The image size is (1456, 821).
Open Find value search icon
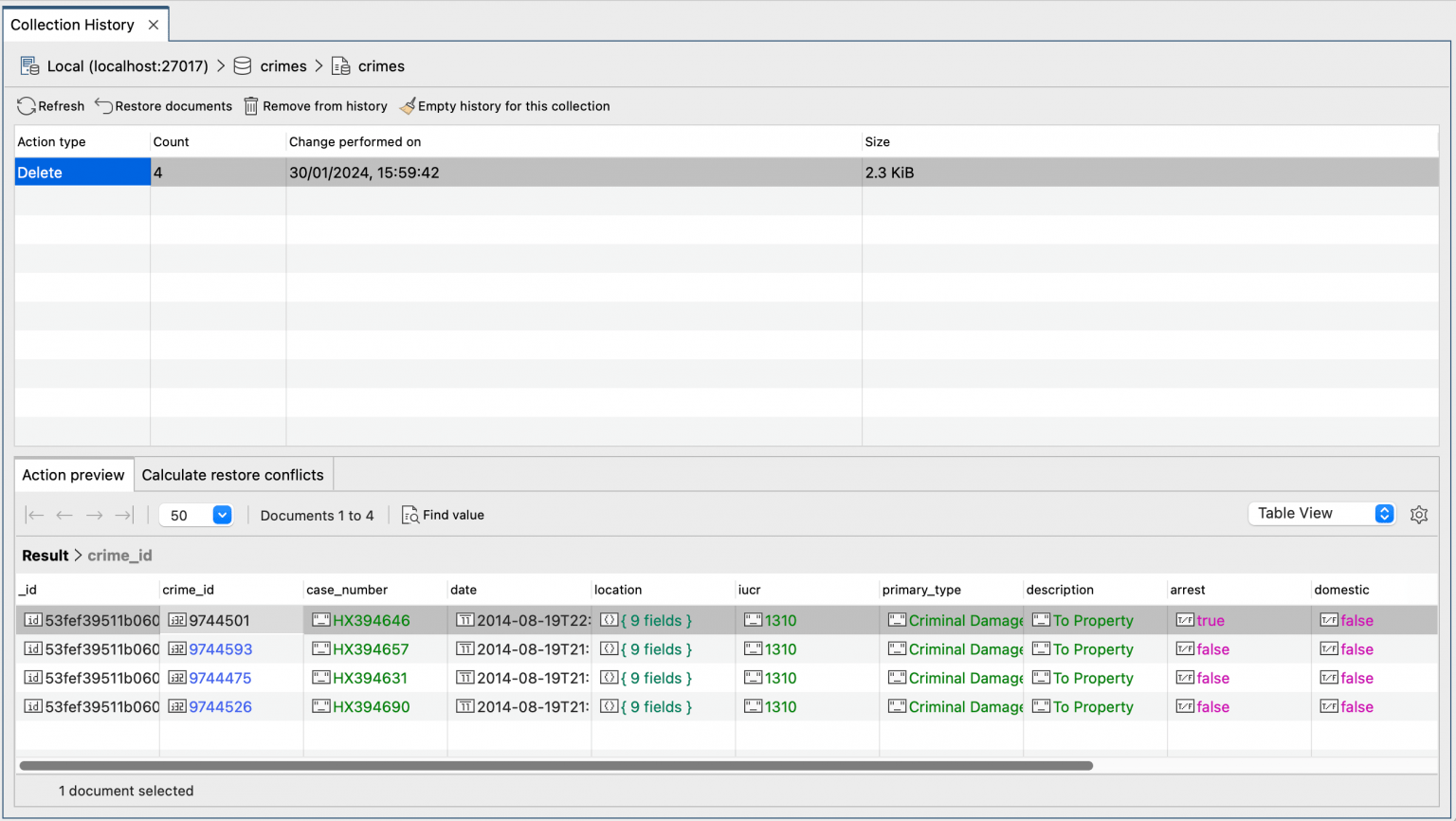(409, 515)
